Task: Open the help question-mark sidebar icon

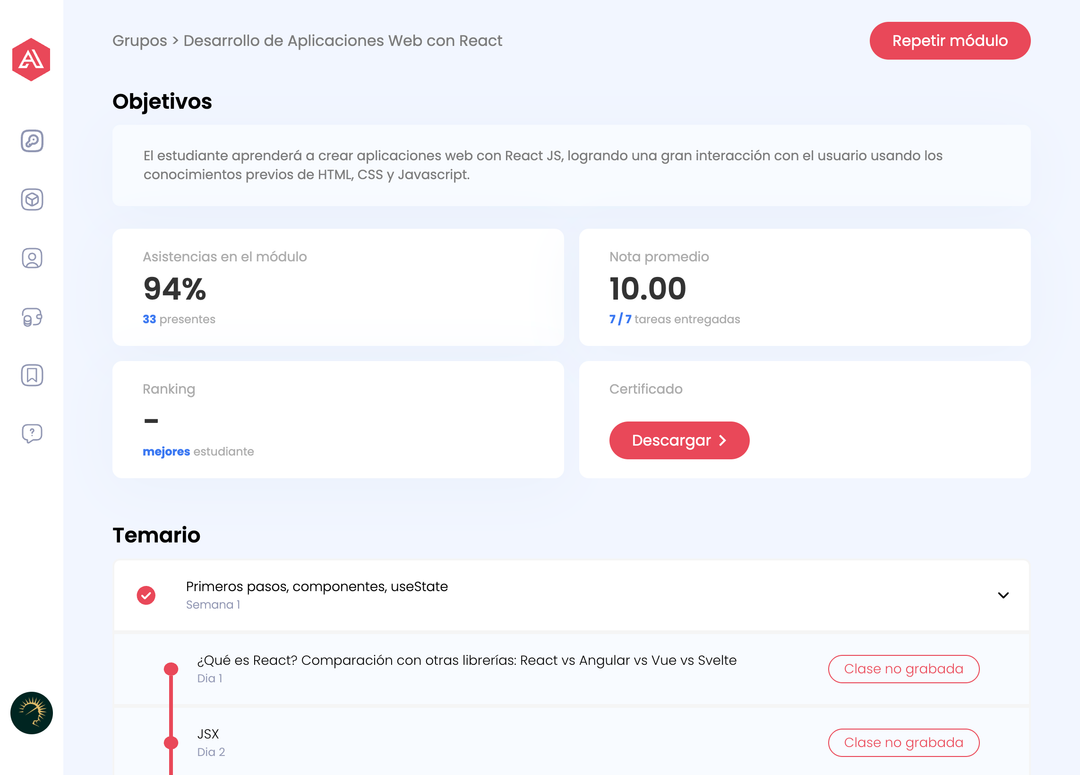Action: point(32,433)
